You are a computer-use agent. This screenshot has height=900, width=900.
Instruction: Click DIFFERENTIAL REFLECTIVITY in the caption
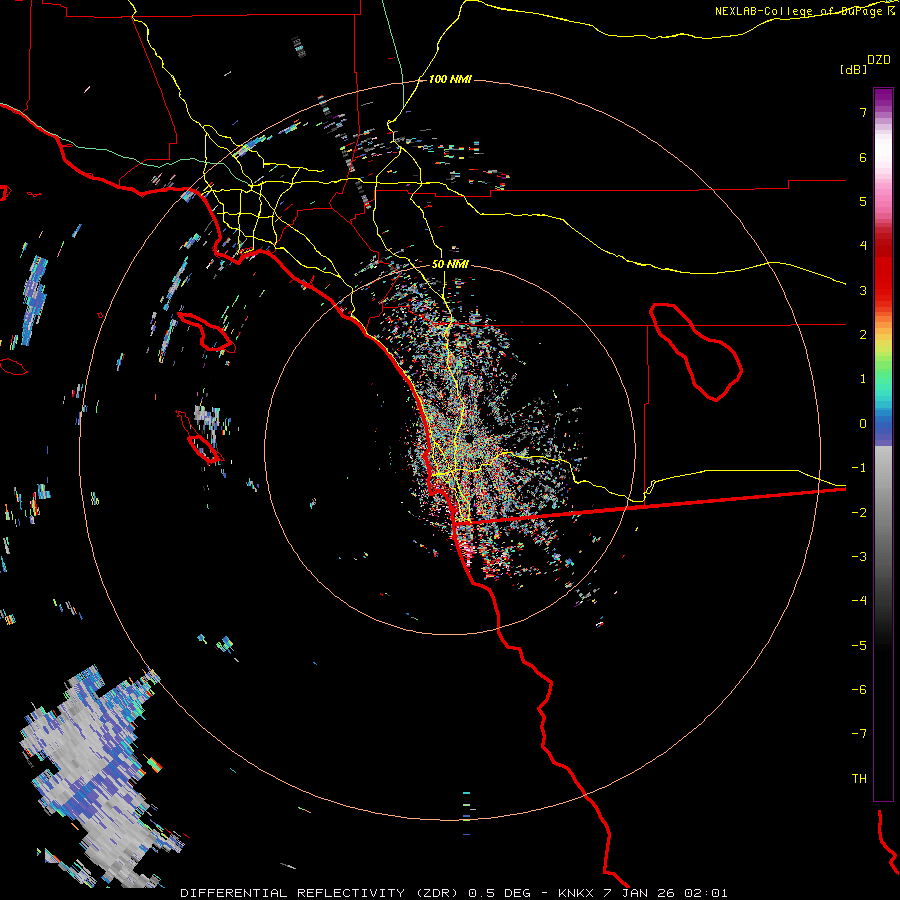pyautogui.click(x=293, y=893)
